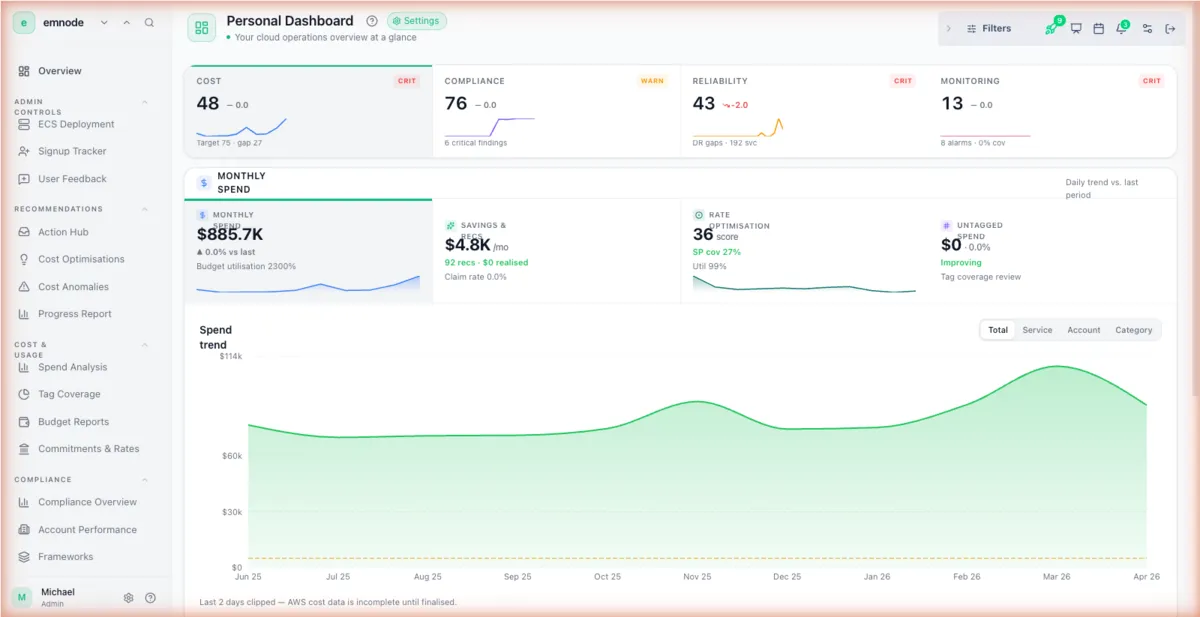Open the Michael Admin profile
Image resolution: width=1200 pixels, height=617 pixels.
click(58, 597)
